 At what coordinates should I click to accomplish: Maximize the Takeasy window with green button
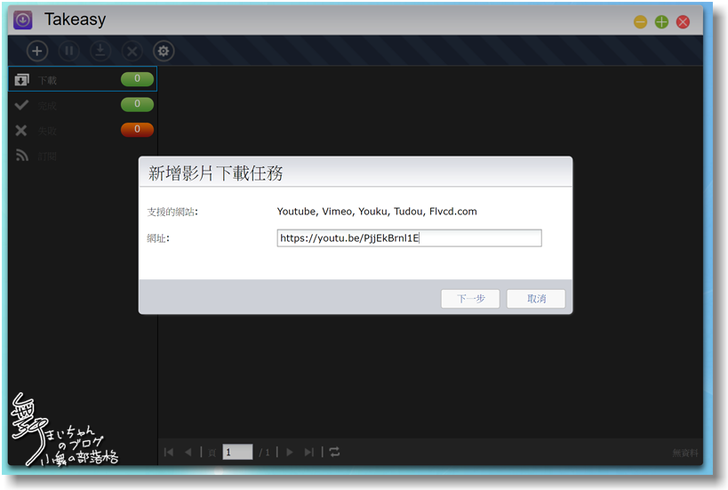pos(662,22)
